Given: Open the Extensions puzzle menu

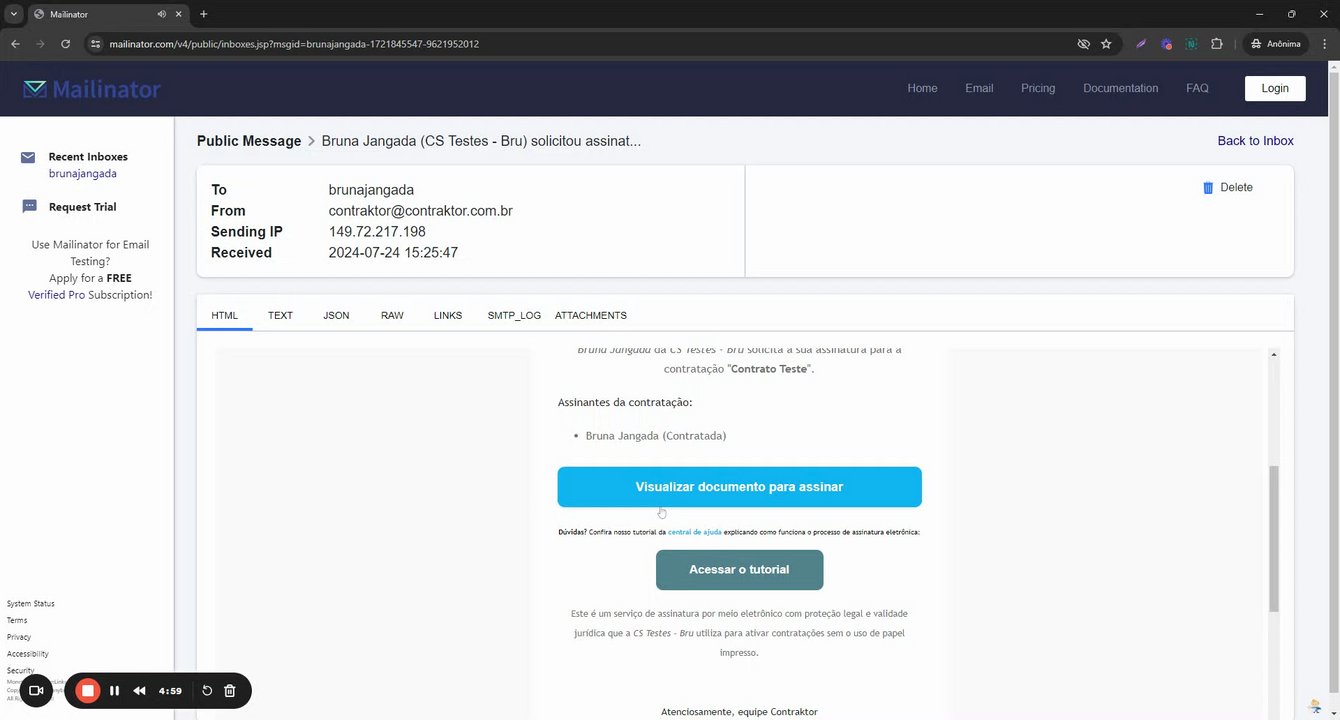Looking at the screenshot, I should coord(1217,44).
